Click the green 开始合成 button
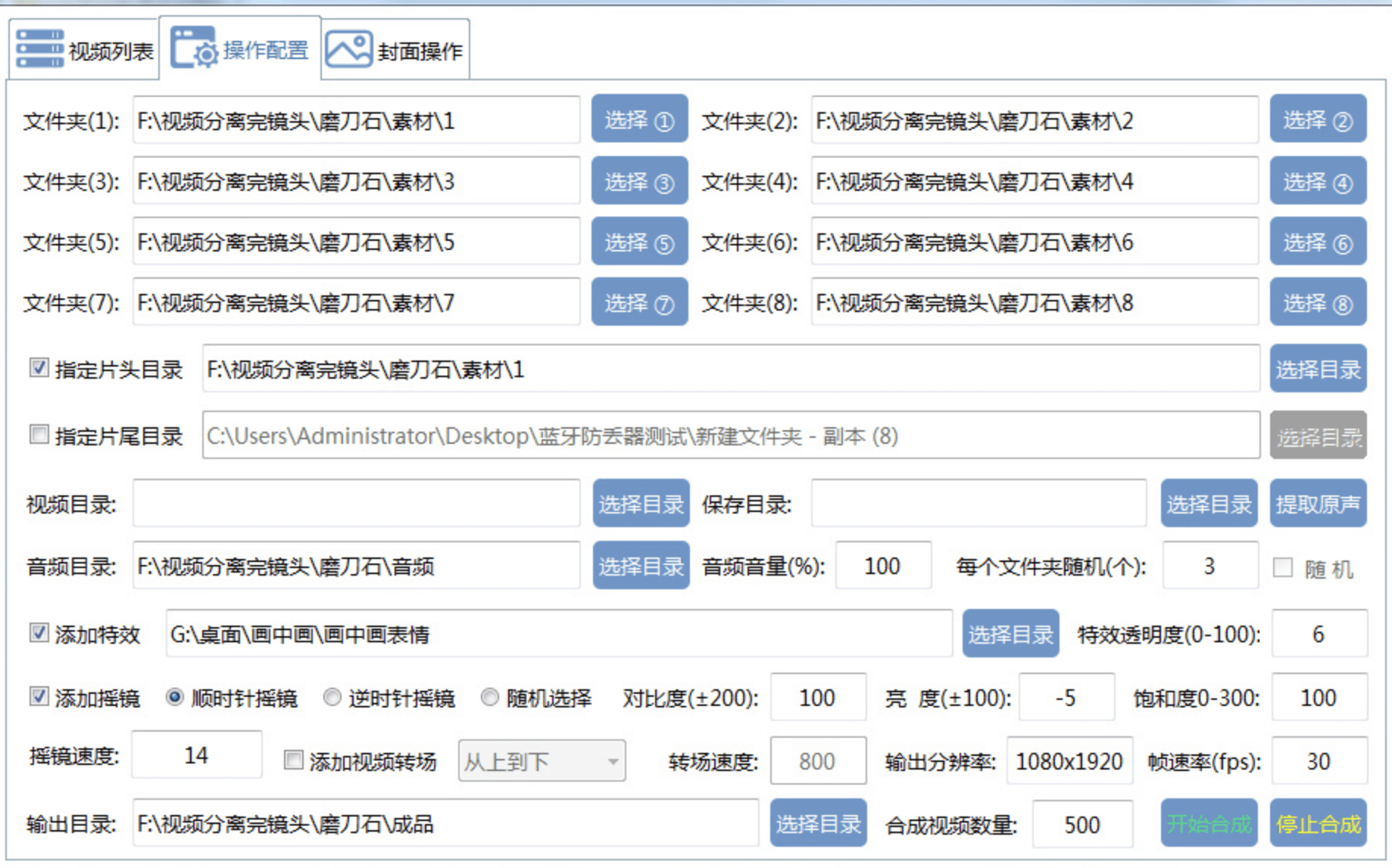Screen dimensions: 1392x868 pos(1209,823)
